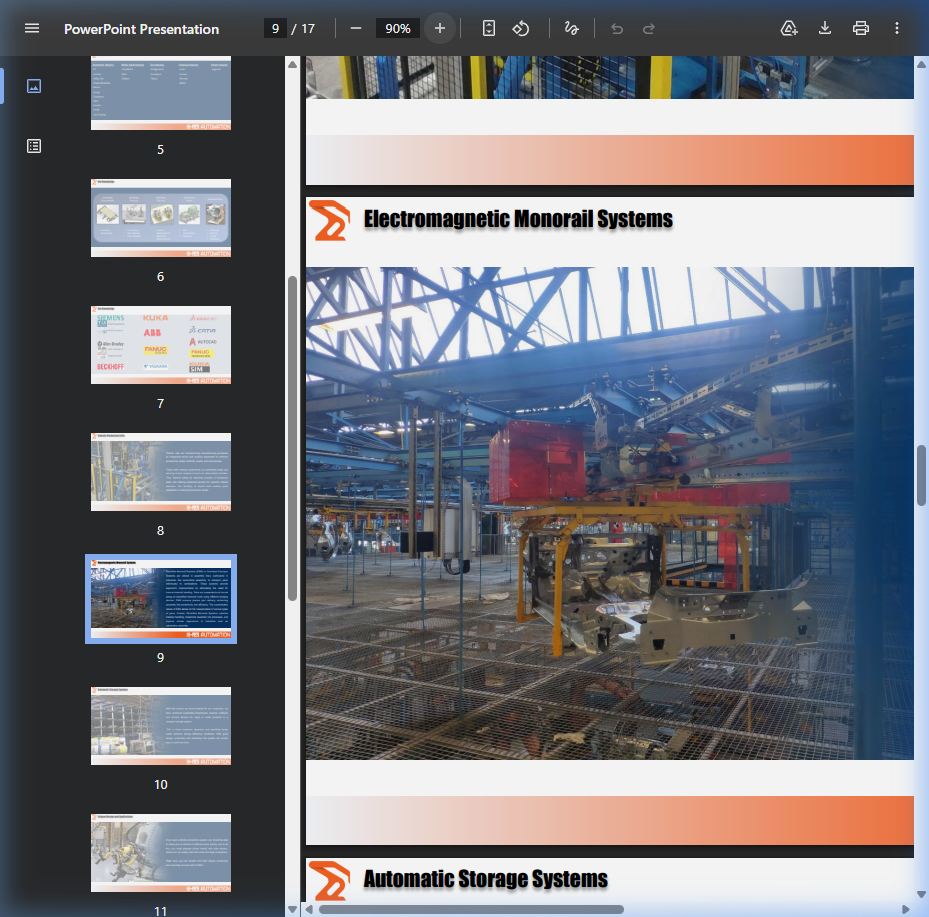The width and height of the screenshot is (929, 917).
Task: Click the zoom in plus button
Action: [440, 28]
